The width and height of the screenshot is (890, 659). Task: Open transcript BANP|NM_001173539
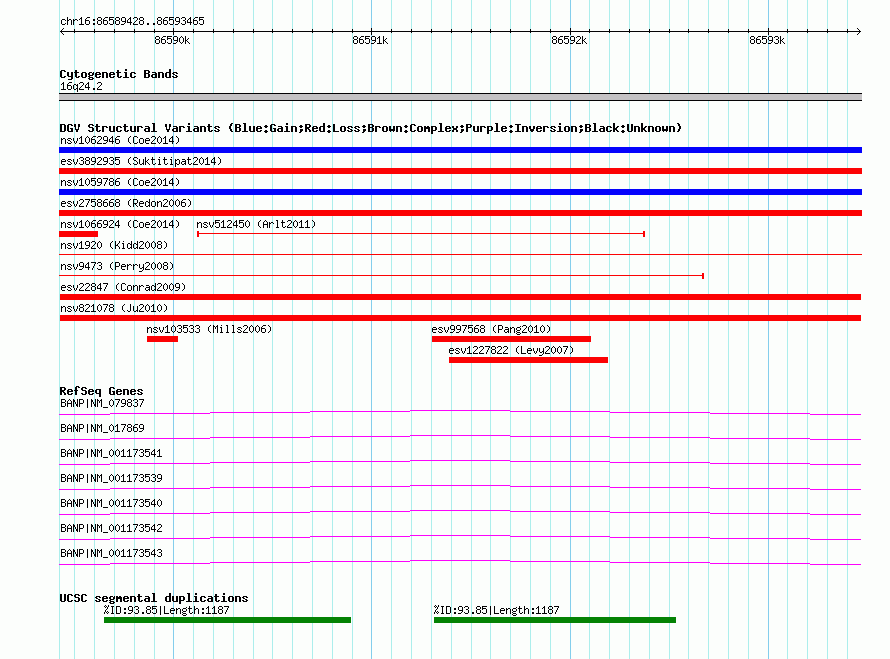(111, 478)
